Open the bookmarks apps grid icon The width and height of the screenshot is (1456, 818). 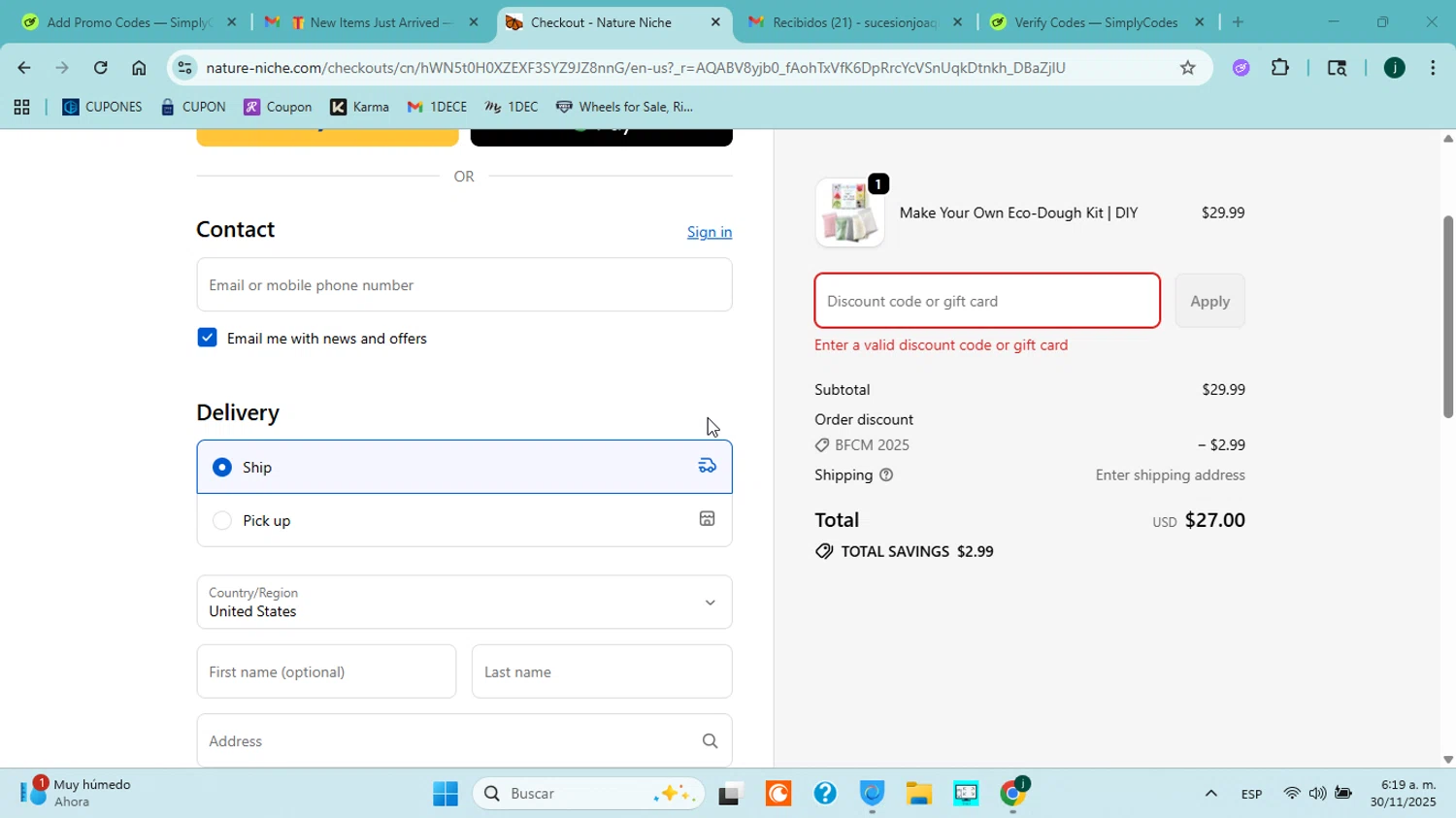pos(21,107)
